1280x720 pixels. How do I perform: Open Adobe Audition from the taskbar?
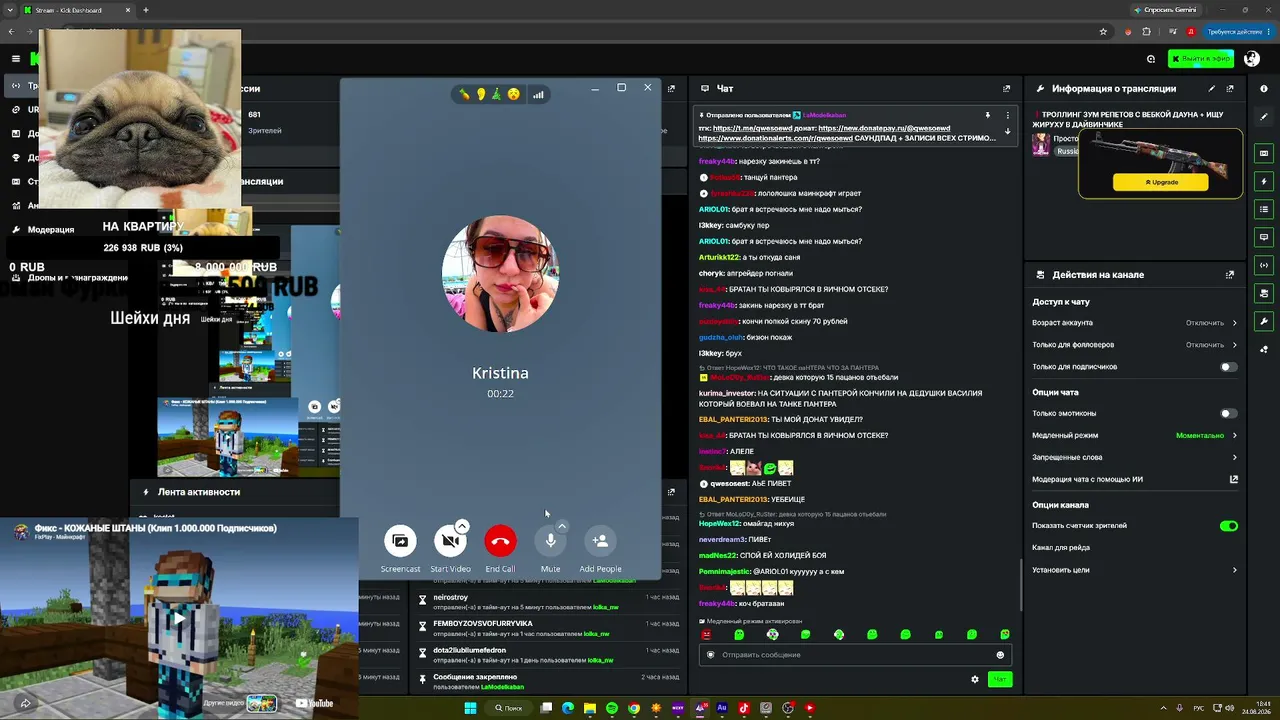coord(722,708)
